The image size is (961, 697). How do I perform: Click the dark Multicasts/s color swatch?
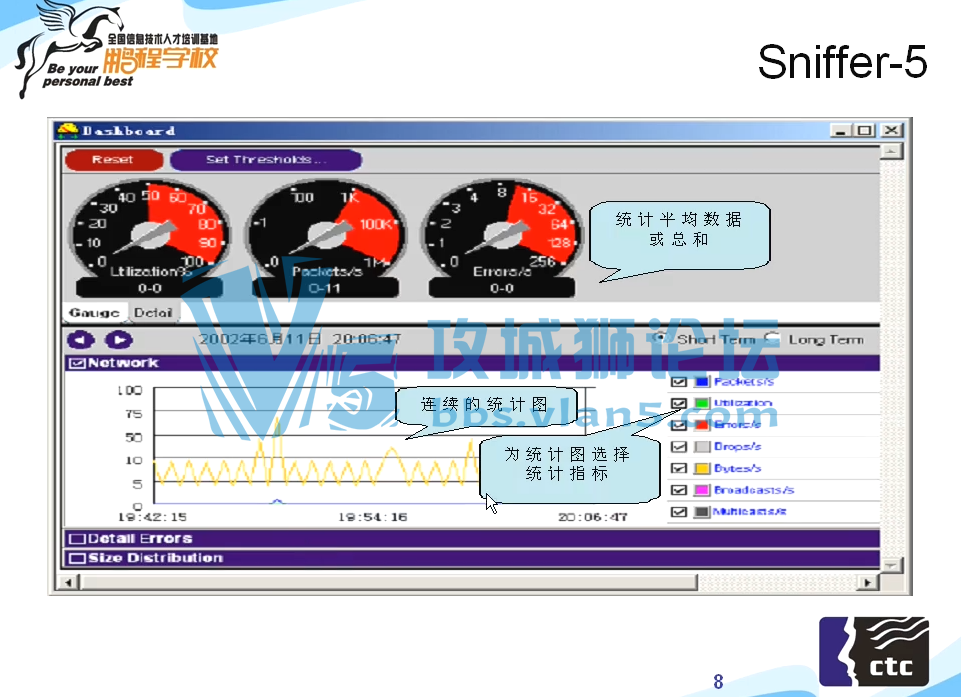[702, 511]
